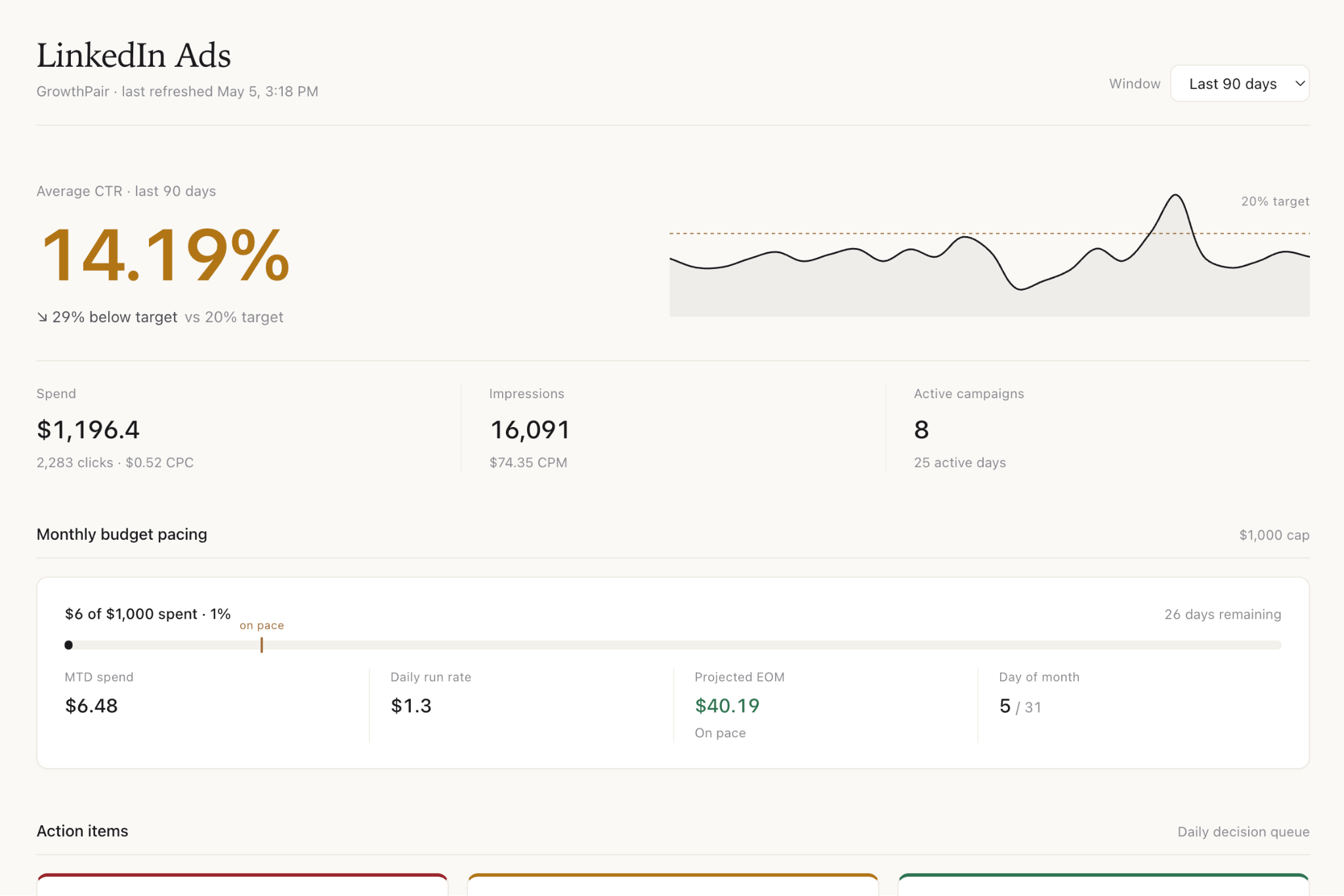Click the Action items section heading
The width and height of the screenshot is (1344, 896).
83,831
